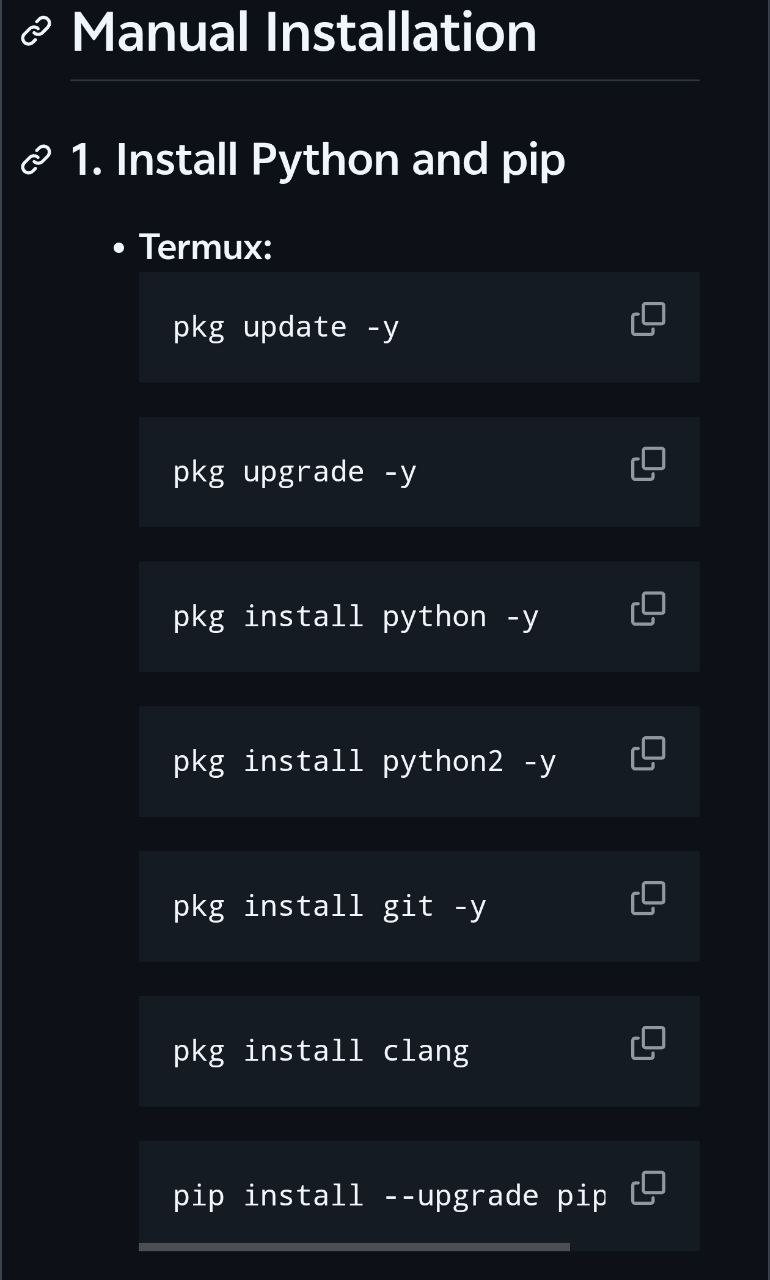Click the '1. Install Python and pip' heading
Image resolution: width=770 pixels, height=1280 pixels.
coord(317,160)
